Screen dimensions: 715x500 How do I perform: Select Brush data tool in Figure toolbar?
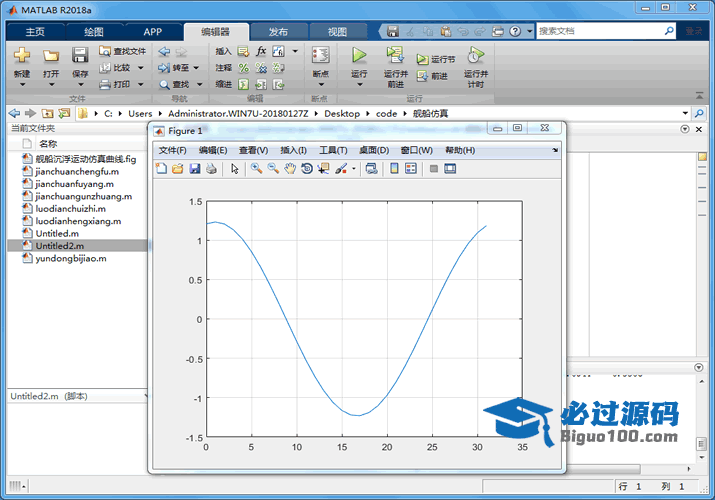(341, 169)
